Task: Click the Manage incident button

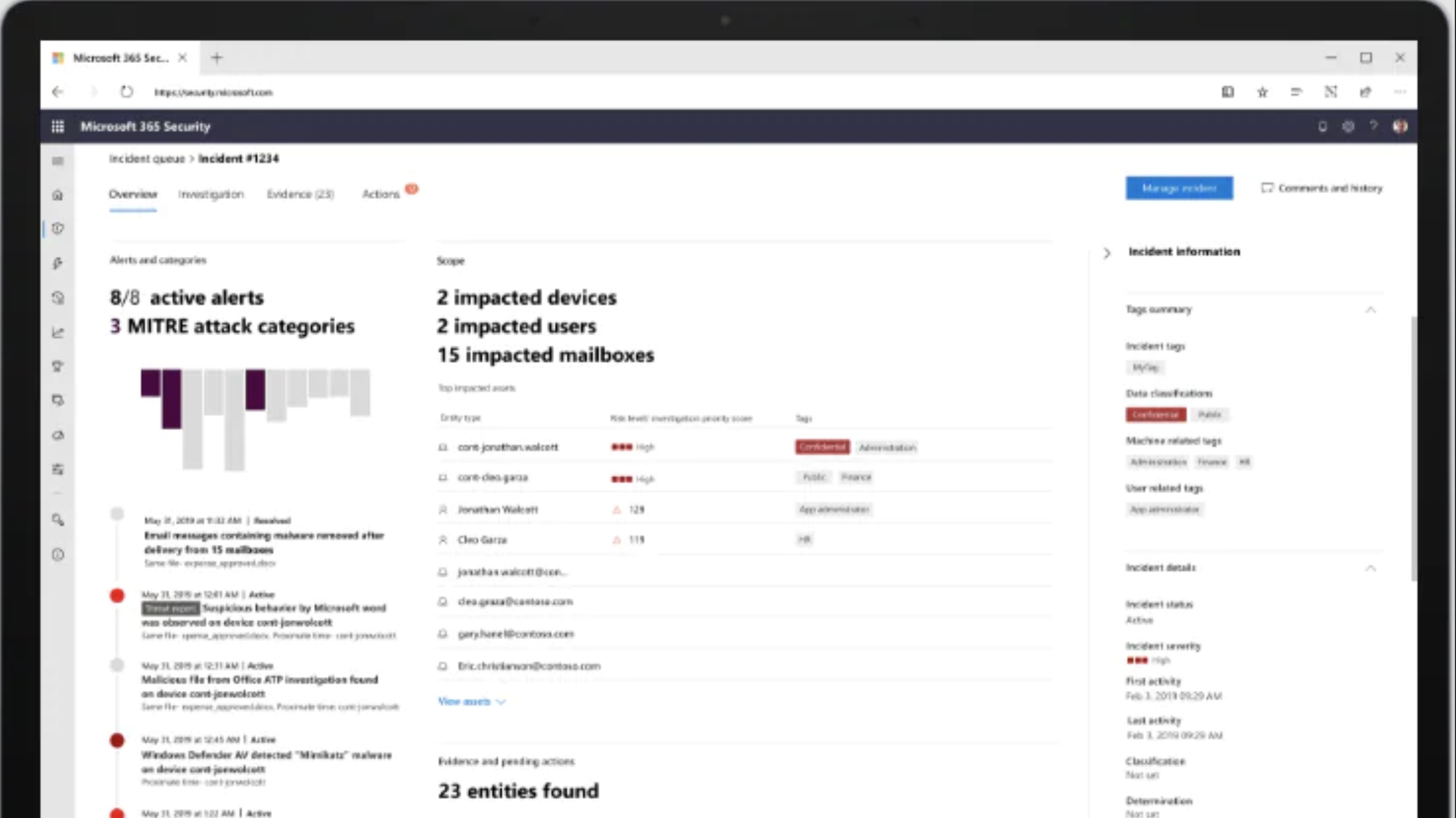Action: pyautogui.click(x=1179, y=188)
